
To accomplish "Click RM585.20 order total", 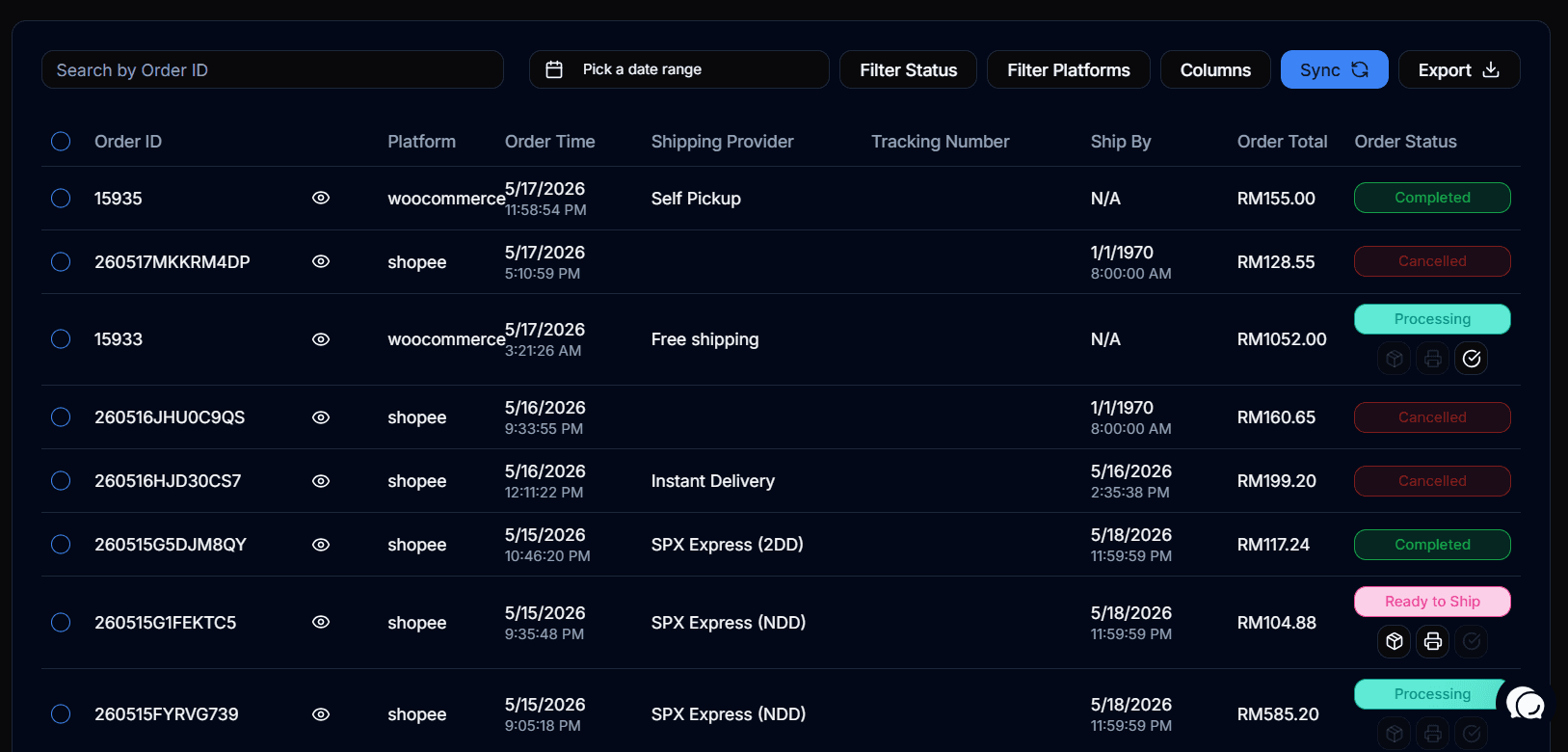I will [1278, 714].
